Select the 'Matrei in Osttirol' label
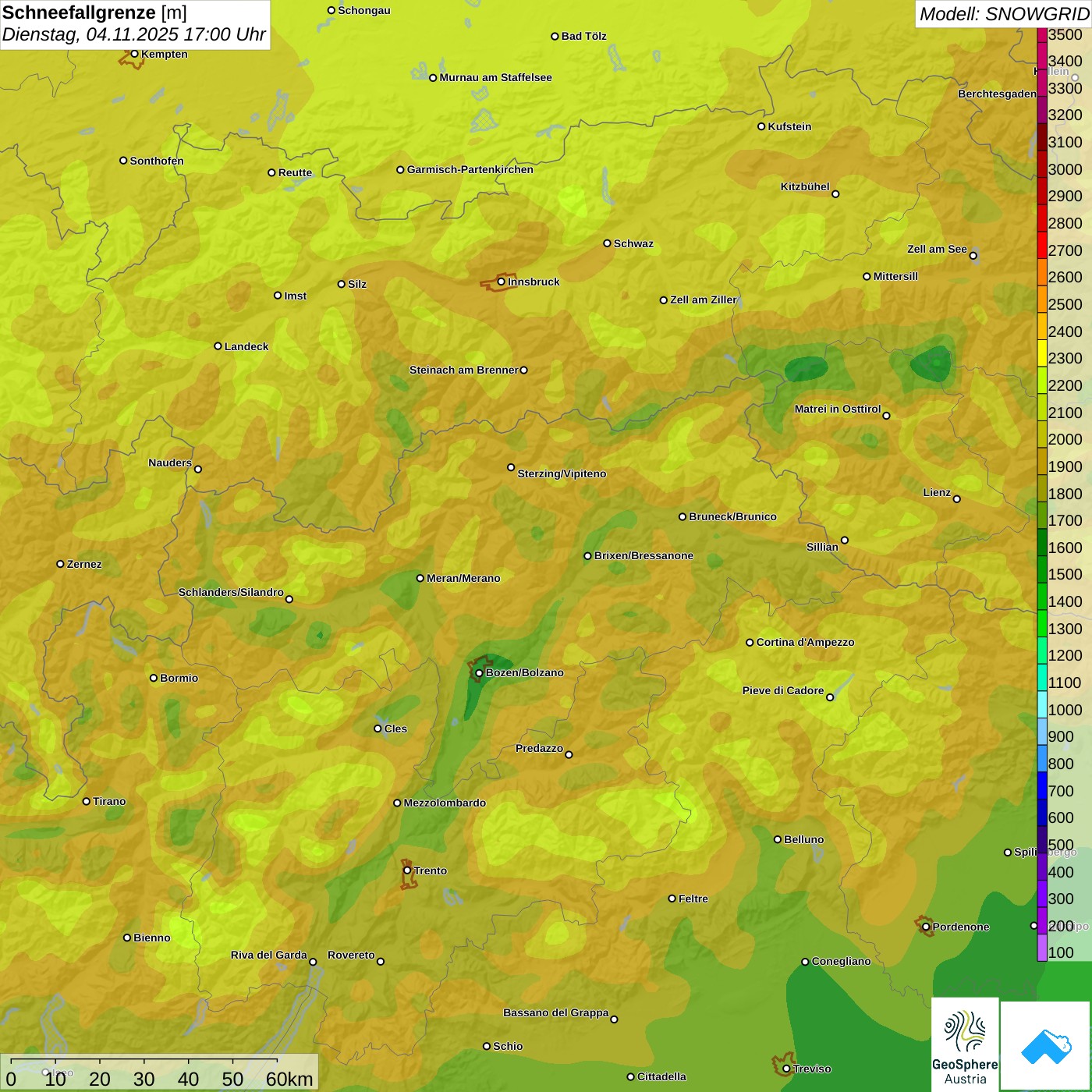1092x1092 pixels. [838, 409]
